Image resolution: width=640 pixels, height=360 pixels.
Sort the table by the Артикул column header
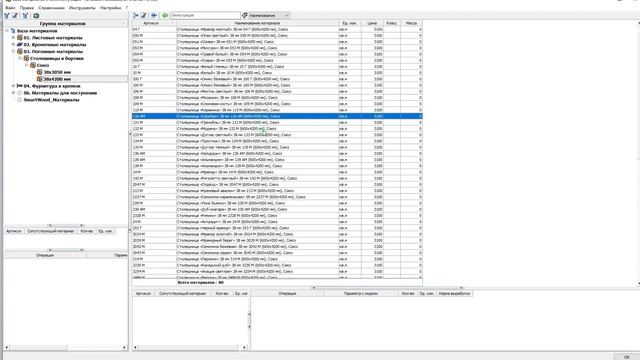pos(154,23)
